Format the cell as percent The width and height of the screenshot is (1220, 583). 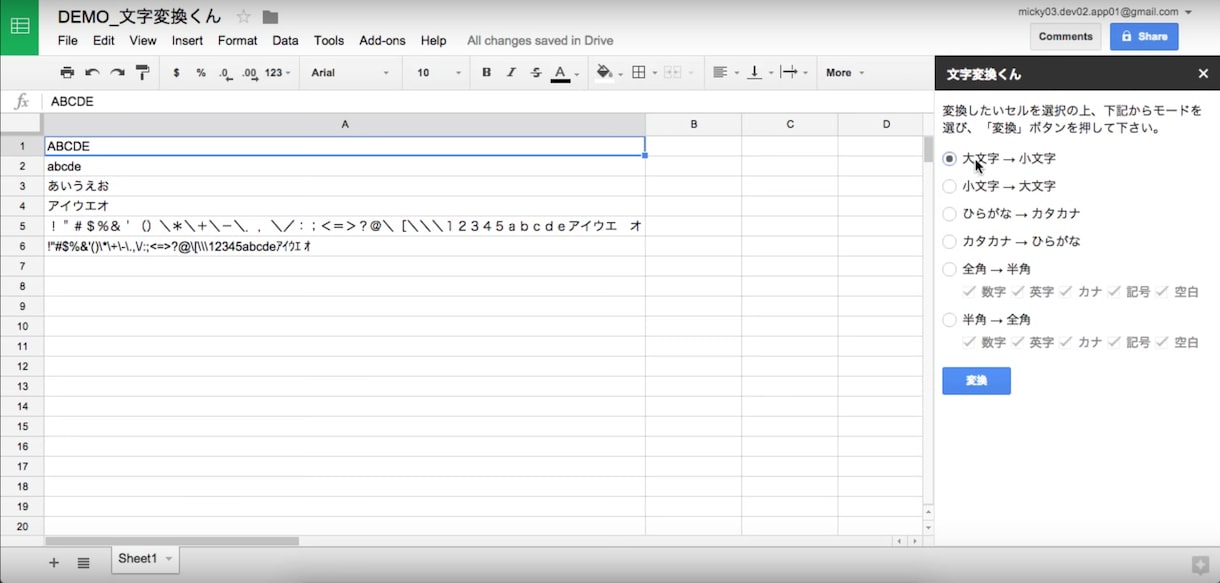pos(201,73)
